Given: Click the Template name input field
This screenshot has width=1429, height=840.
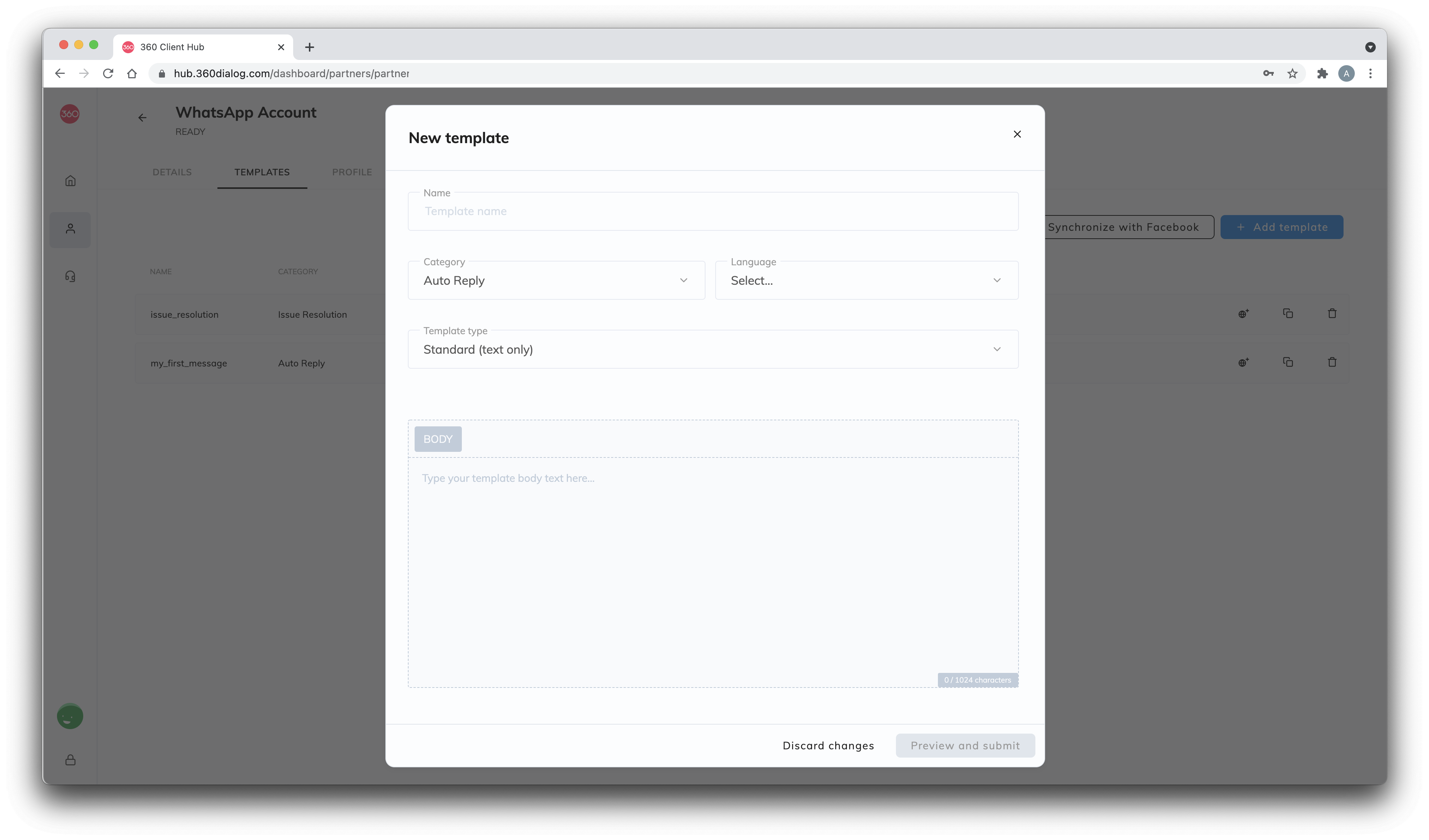Looking at the screenshot, I should (x=713, y=211).
